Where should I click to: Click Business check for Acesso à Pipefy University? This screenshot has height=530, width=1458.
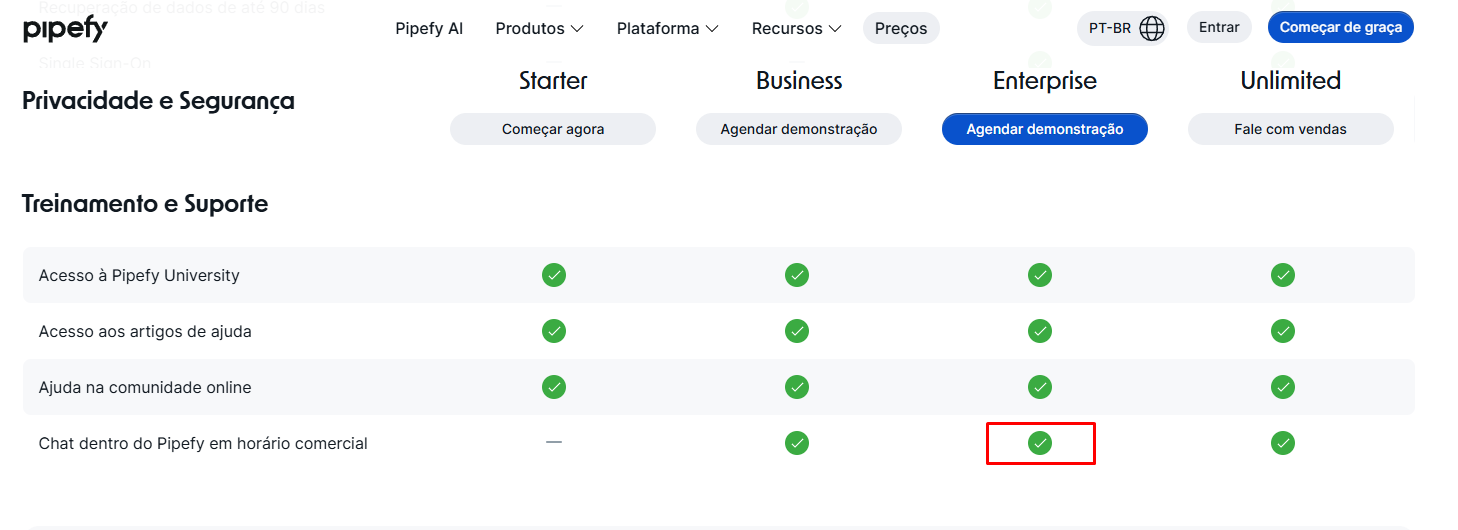(797, 275)
